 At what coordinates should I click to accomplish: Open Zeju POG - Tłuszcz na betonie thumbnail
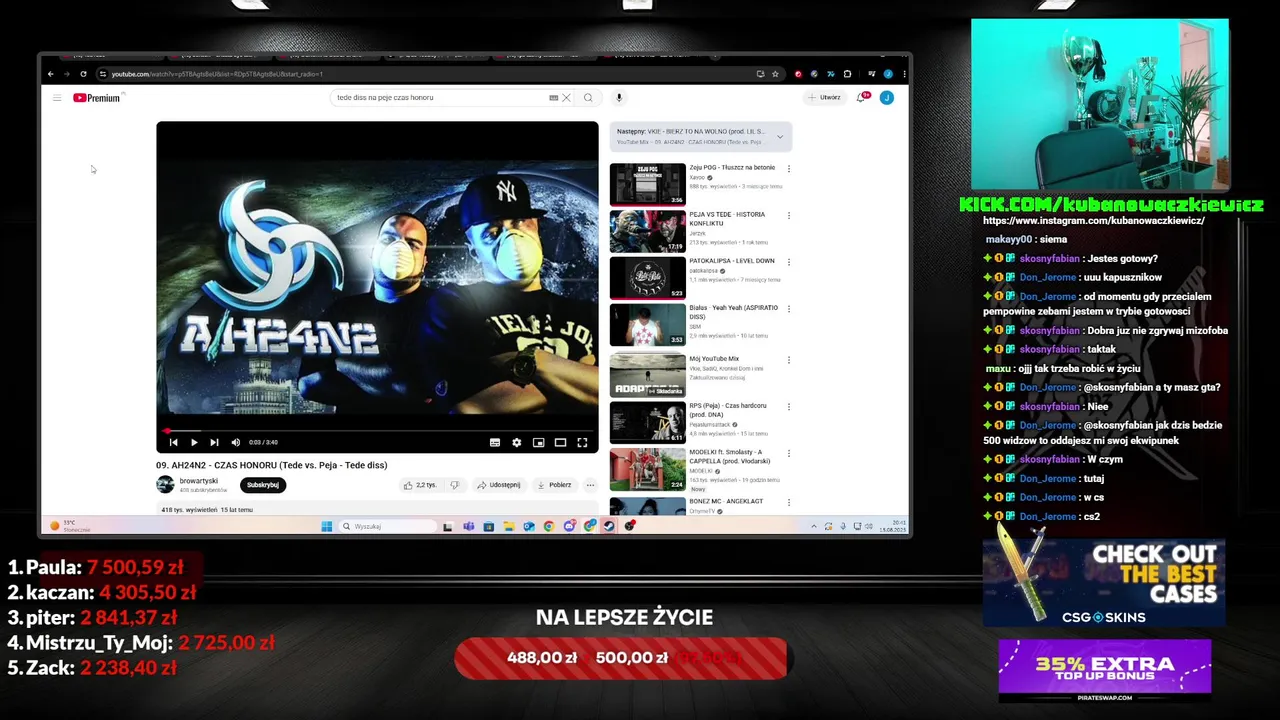(648, 184)
